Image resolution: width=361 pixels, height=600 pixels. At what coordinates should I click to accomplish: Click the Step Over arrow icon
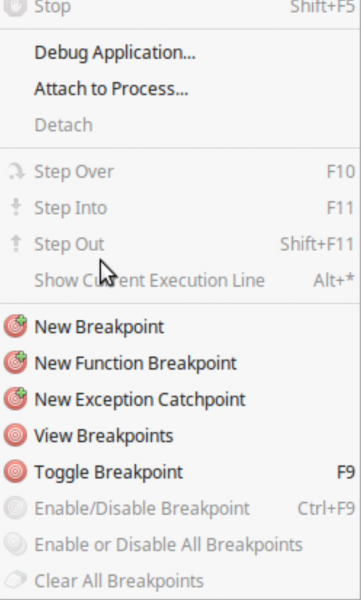(16, 171)
